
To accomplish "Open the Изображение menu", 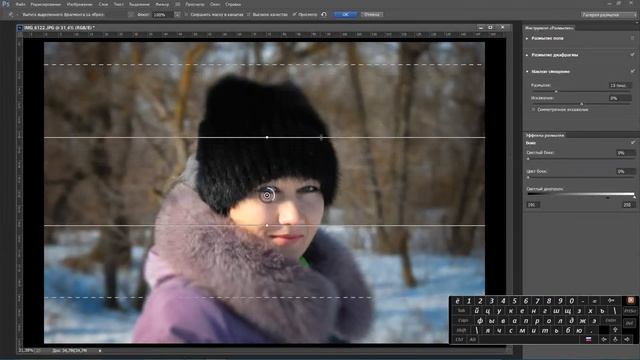I will 80,4.
